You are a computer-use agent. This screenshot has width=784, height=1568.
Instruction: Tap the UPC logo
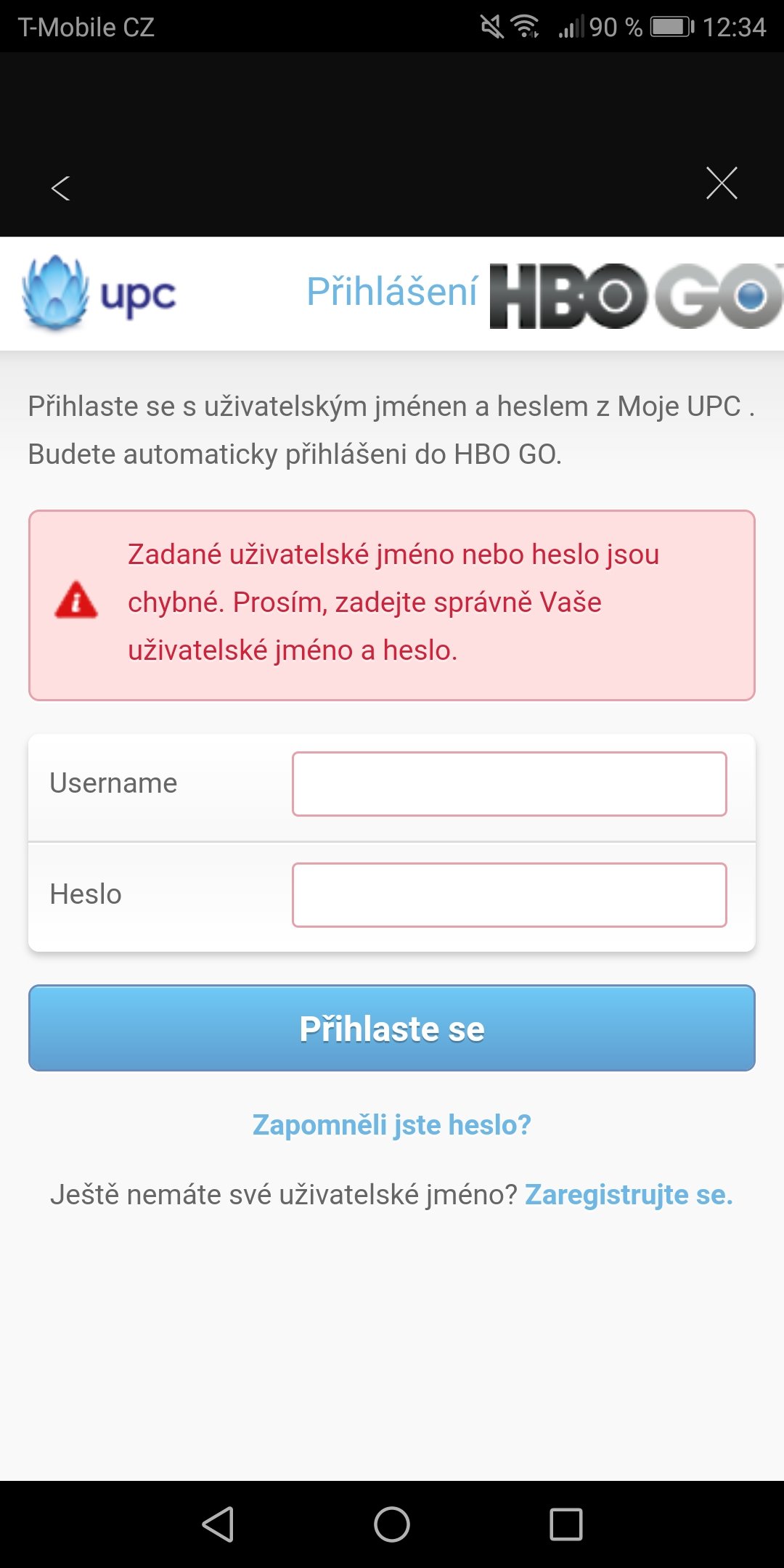[99, 293]
